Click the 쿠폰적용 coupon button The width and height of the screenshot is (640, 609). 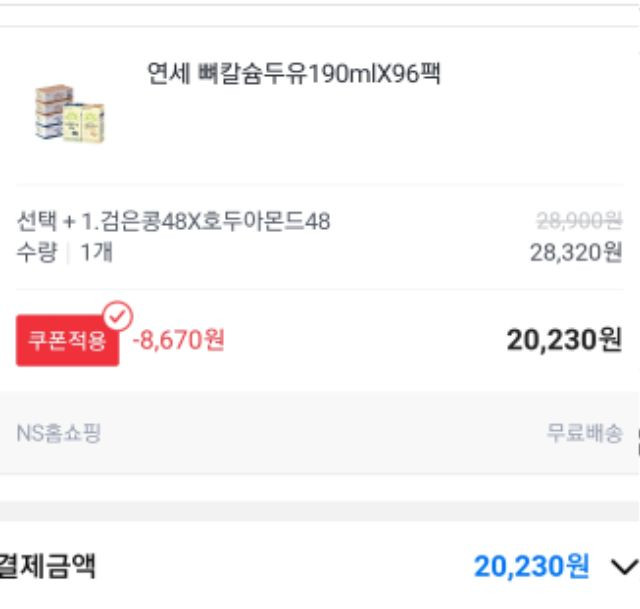click(68, 340)
